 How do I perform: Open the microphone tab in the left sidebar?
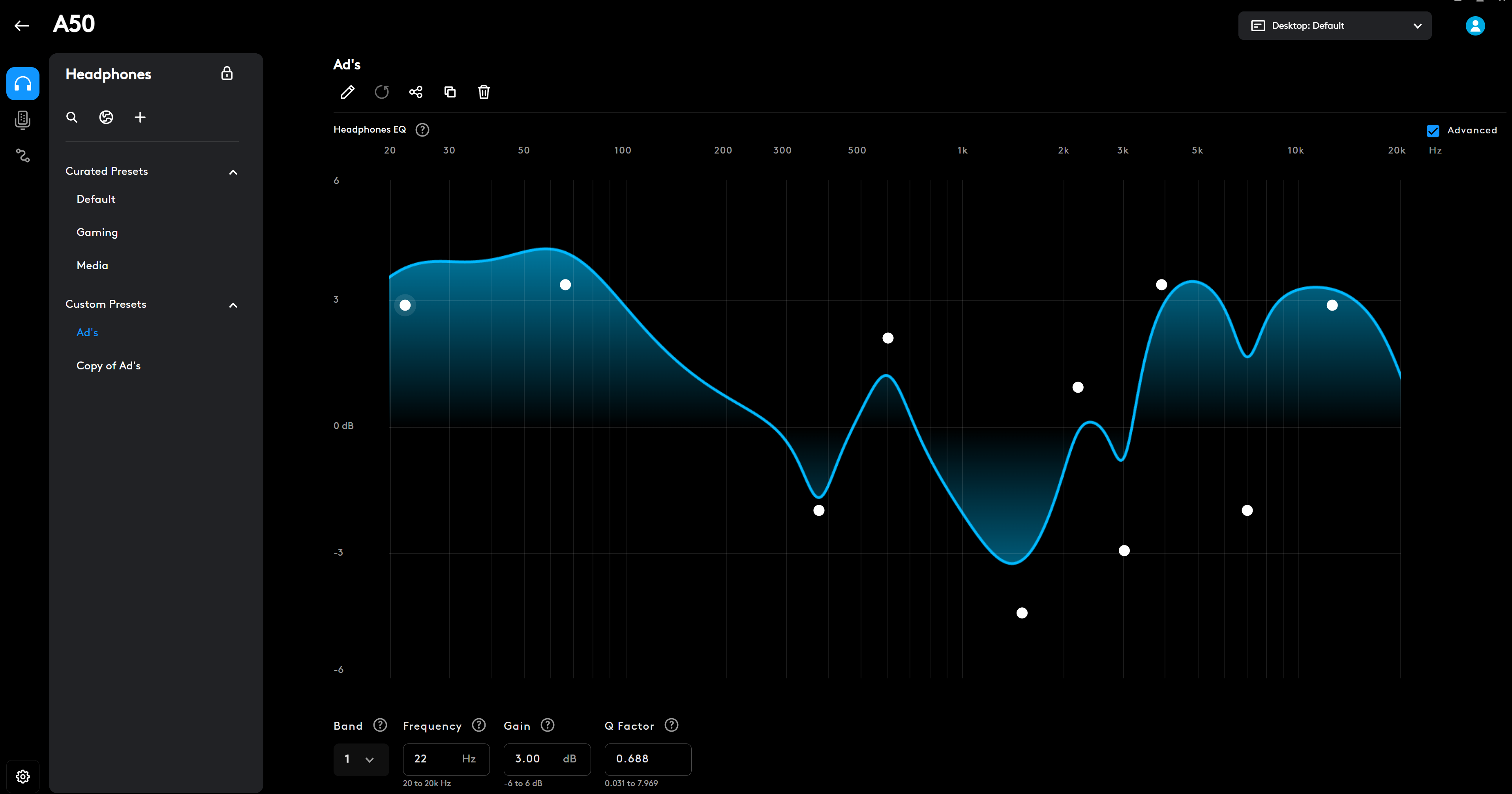click(x=22, y=120)
